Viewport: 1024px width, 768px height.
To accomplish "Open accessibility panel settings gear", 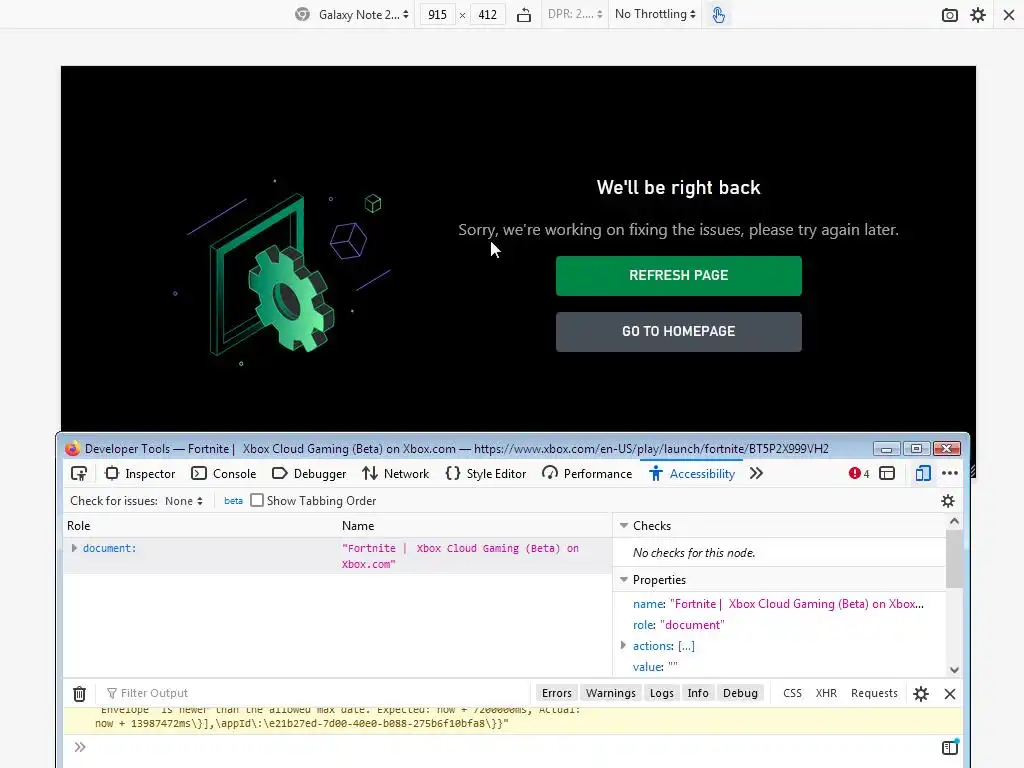I will click(948, 501).
